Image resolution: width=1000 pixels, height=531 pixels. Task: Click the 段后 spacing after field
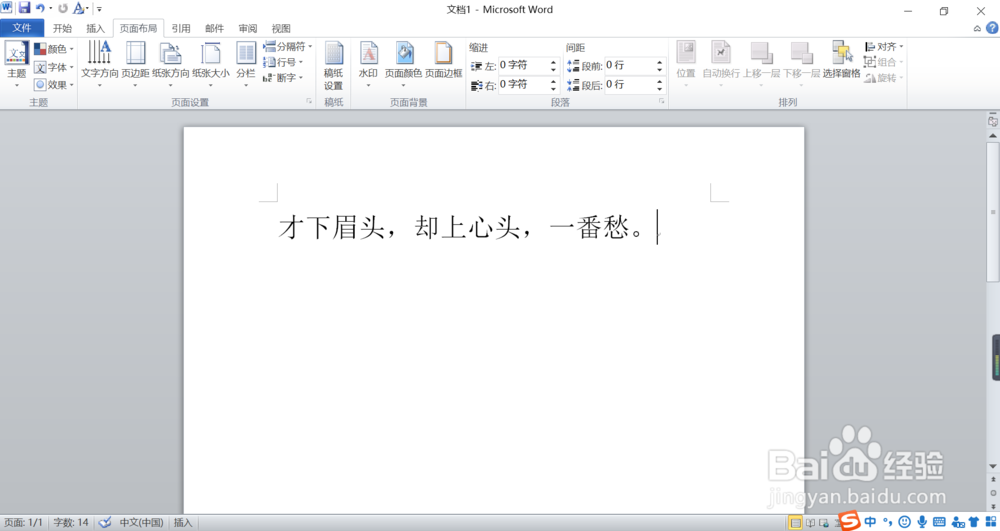click(x=635, y=84)
